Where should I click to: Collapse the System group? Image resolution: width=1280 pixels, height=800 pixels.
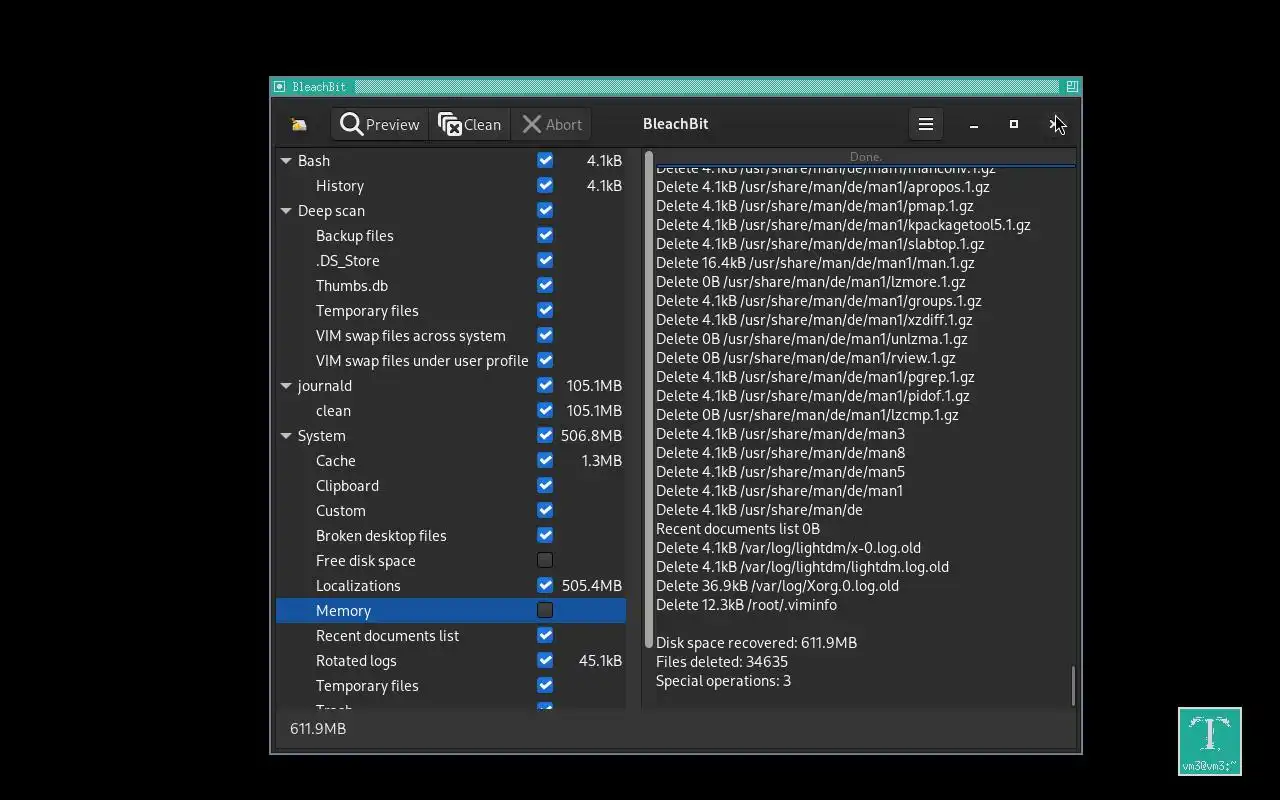286,435
